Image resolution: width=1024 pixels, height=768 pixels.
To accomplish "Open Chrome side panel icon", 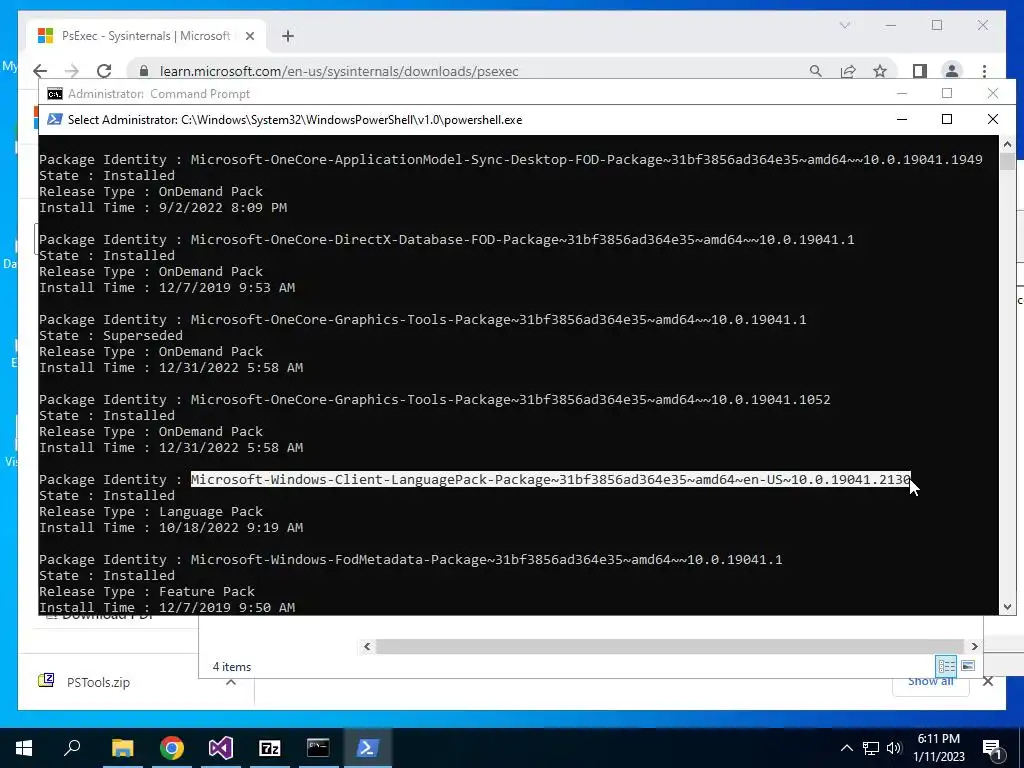I will (920, 71).
